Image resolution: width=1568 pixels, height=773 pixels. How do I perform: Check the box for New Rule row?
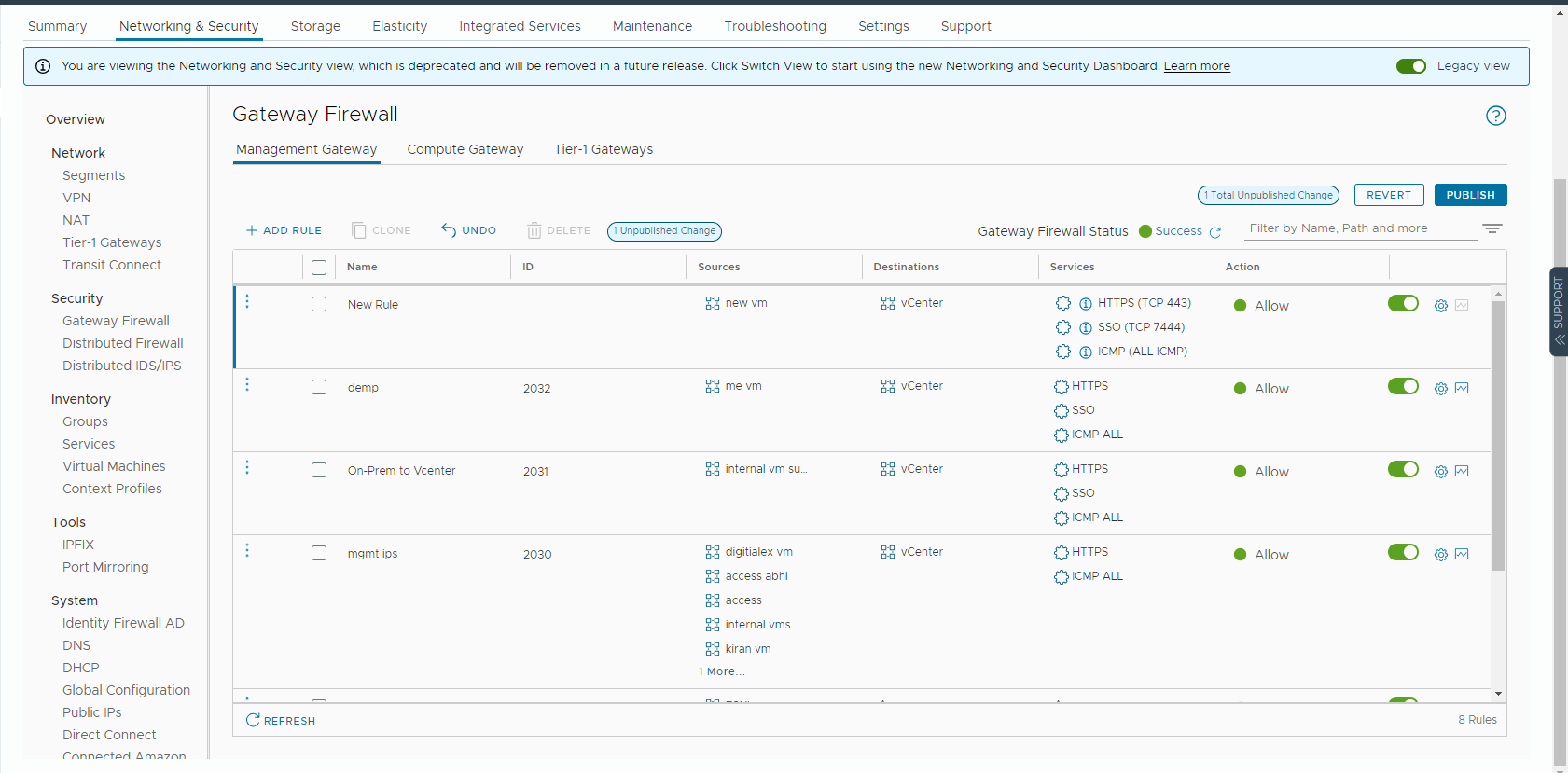point(319,305)
